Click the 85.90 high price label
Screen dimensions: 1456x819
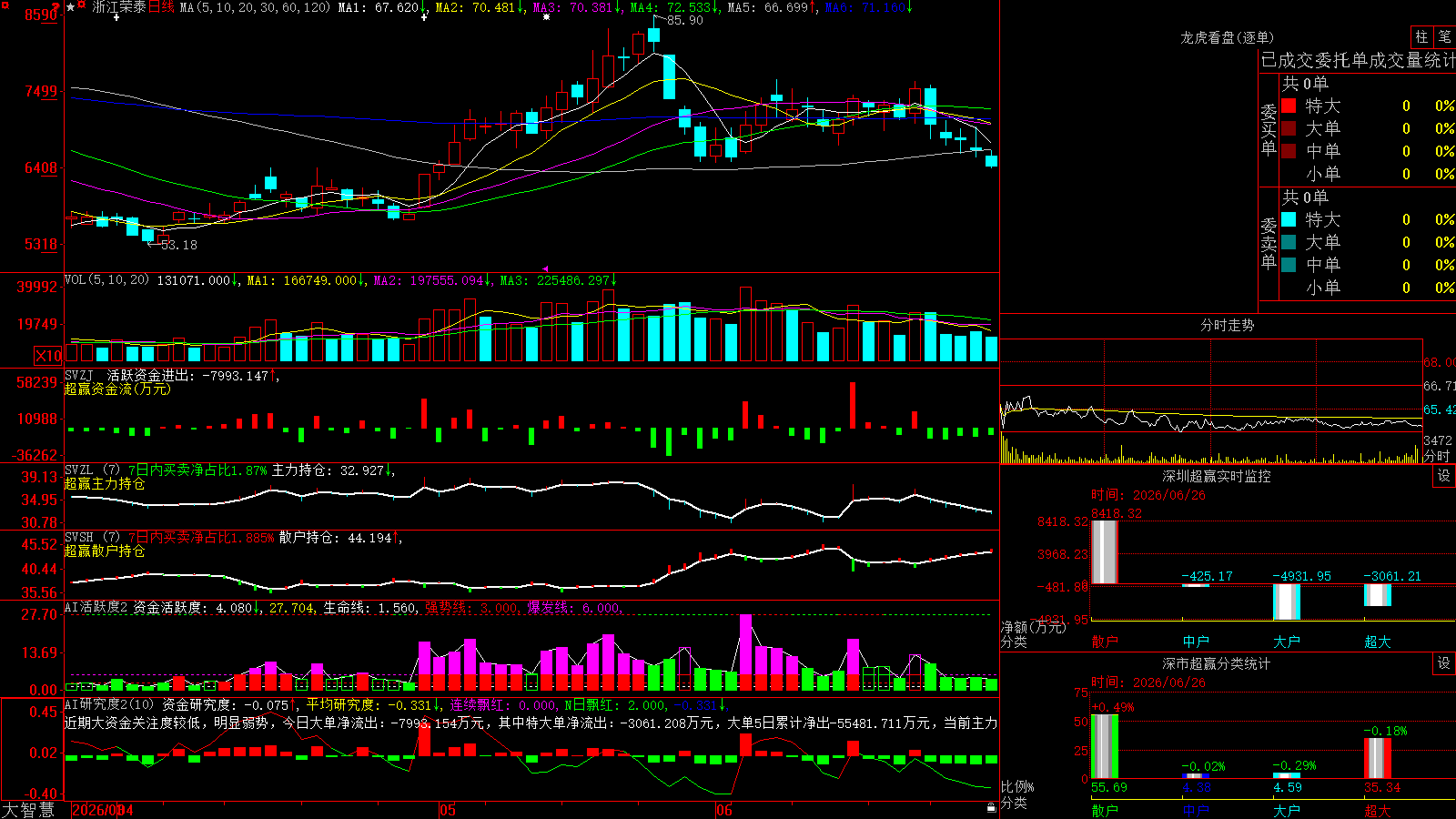[684, 20]
